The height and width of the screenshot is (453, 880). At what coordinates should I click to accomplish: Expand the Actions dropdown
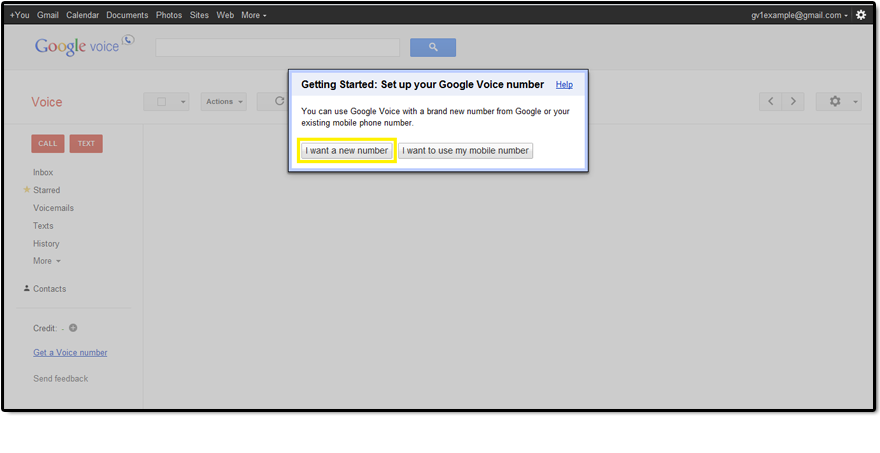(224, 101)
